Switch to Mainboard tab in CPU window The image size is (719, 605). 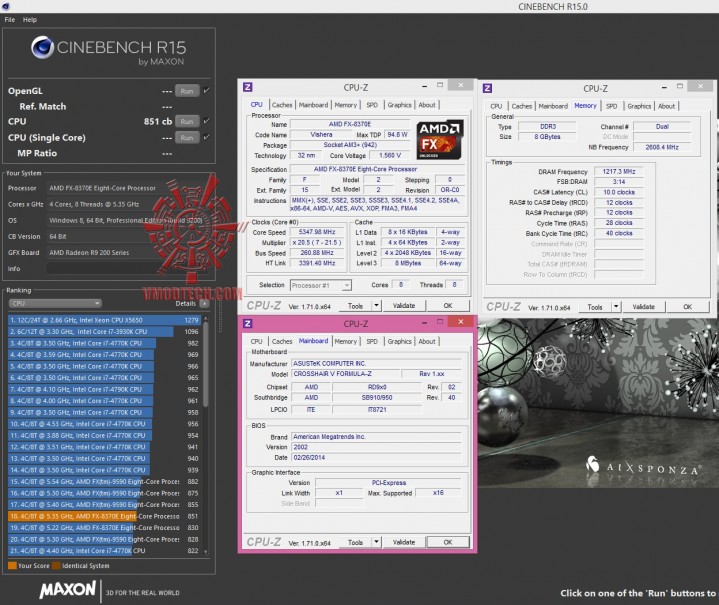tap(313, 105)
